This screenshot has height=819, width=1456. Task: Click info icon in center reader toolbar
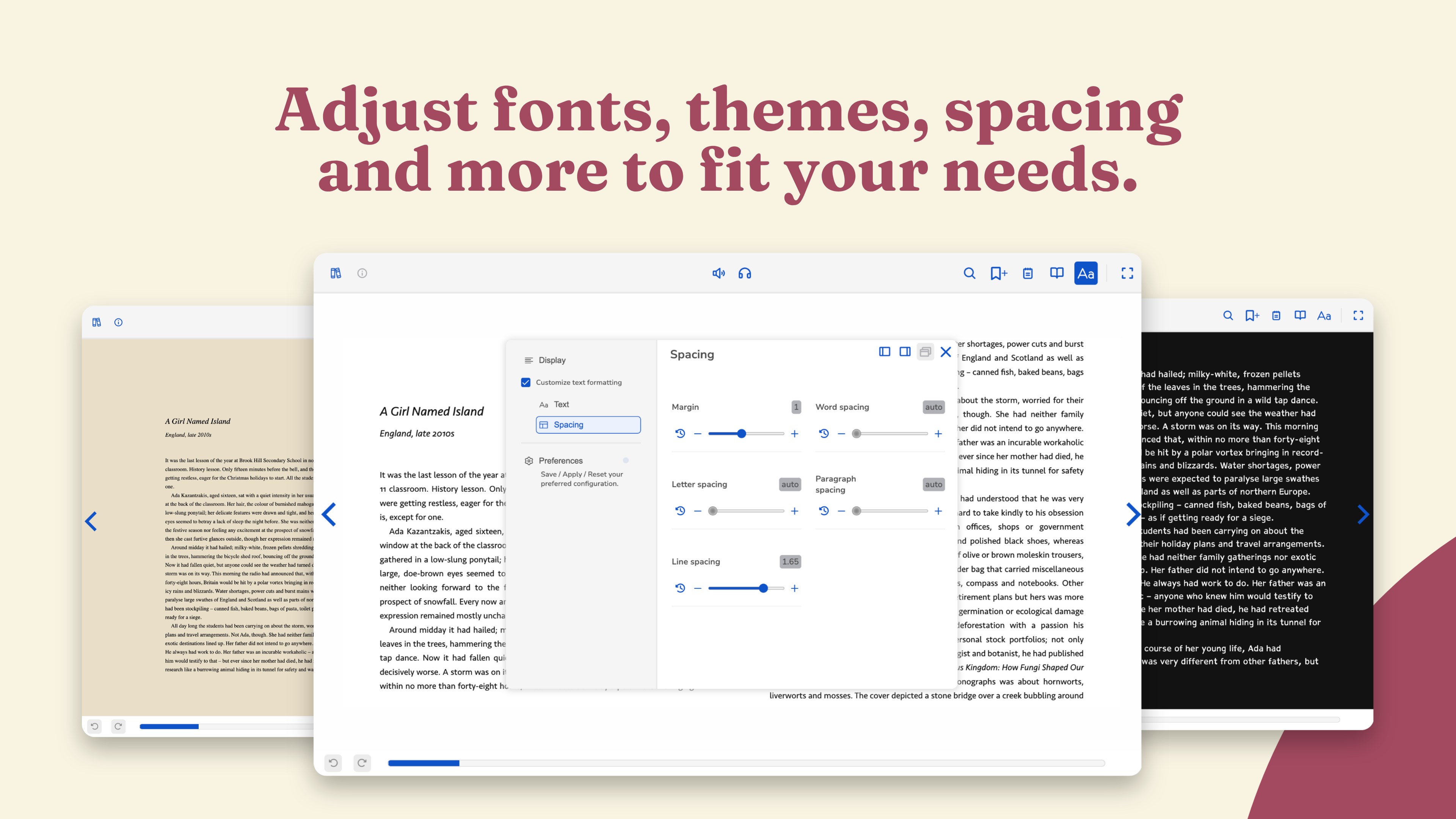click(362, 273)
